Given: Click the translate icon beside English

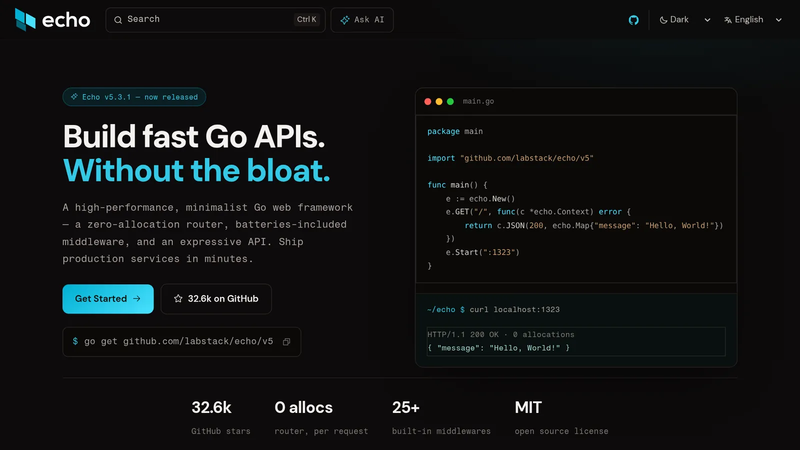Looking at the screenshot, I should pos(728,20).
